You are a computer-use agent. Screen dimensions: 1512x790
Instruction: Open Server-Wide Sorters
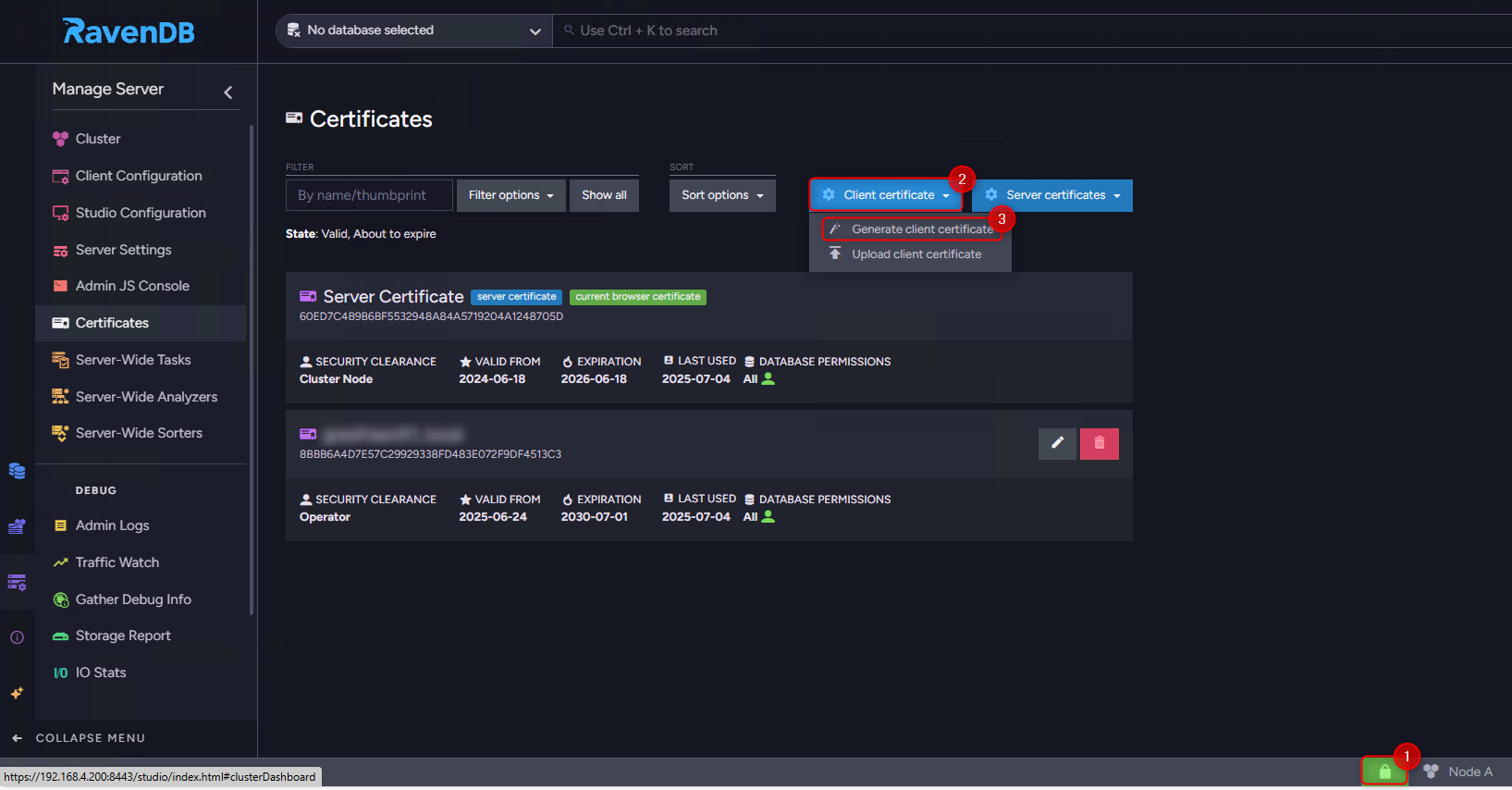(141, 433)
